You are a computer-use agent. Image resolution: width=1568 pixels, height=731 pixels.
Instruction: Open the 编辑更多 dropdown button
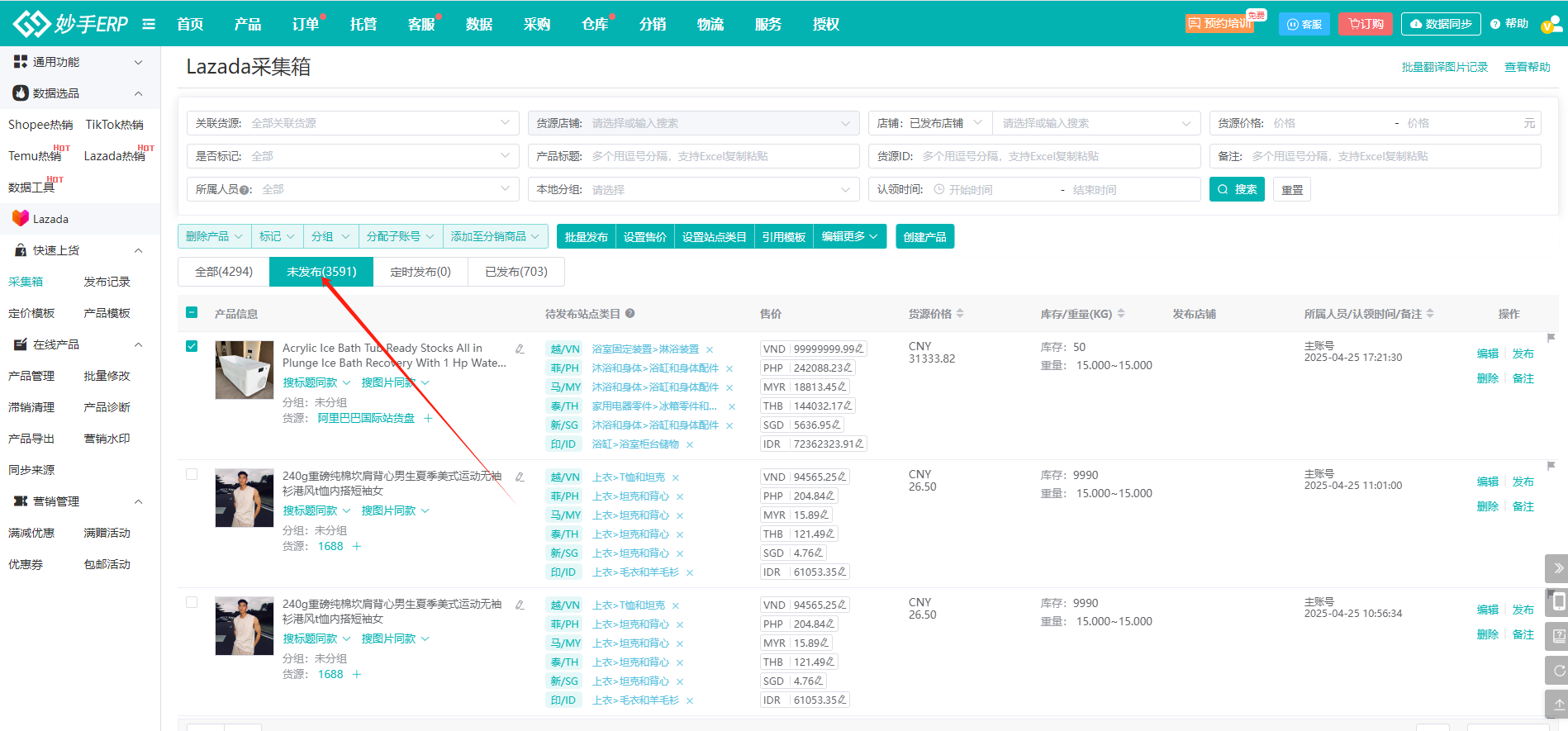[x=850, y=236]
